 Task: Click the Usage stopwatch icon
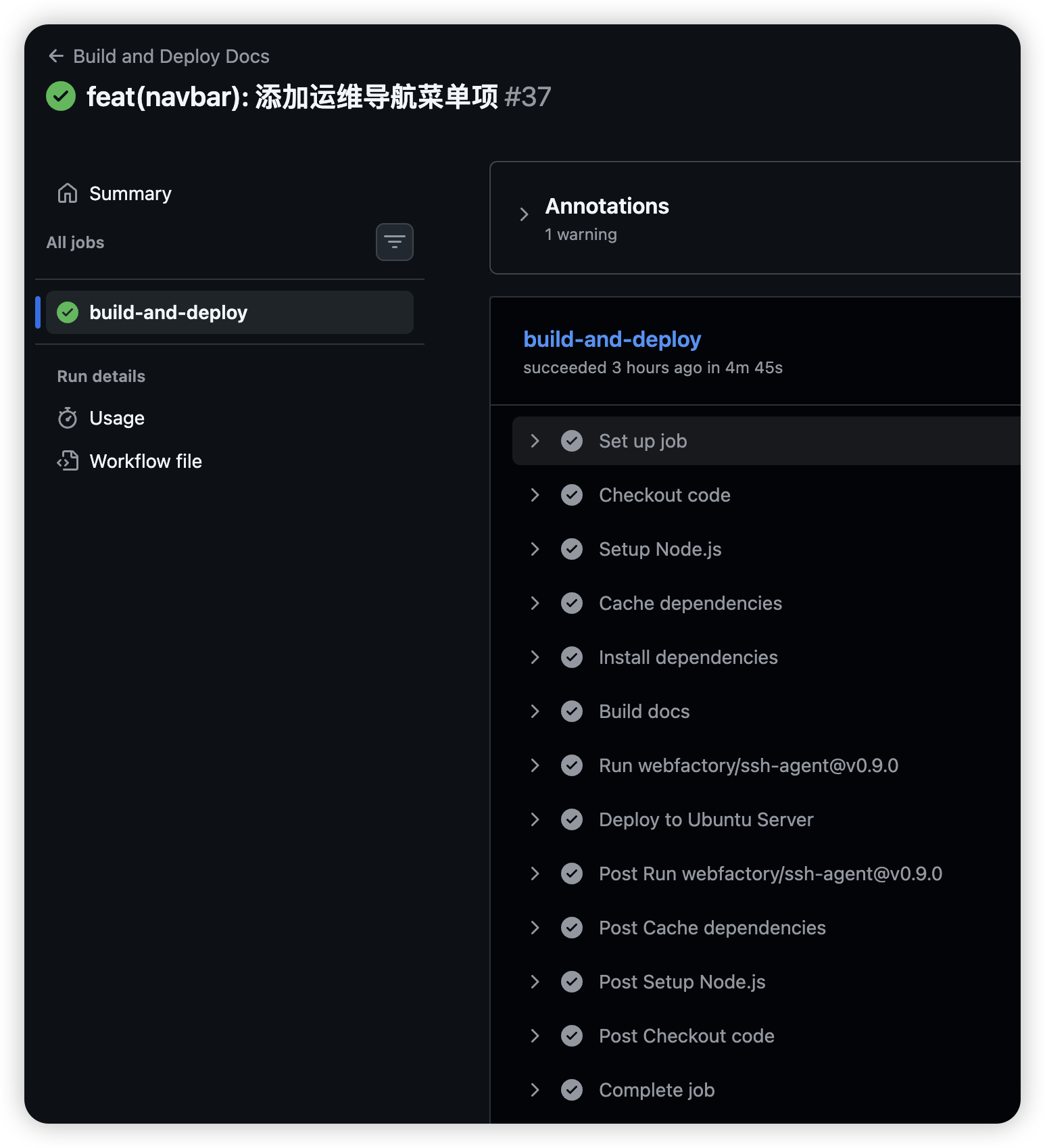point(68,418)
